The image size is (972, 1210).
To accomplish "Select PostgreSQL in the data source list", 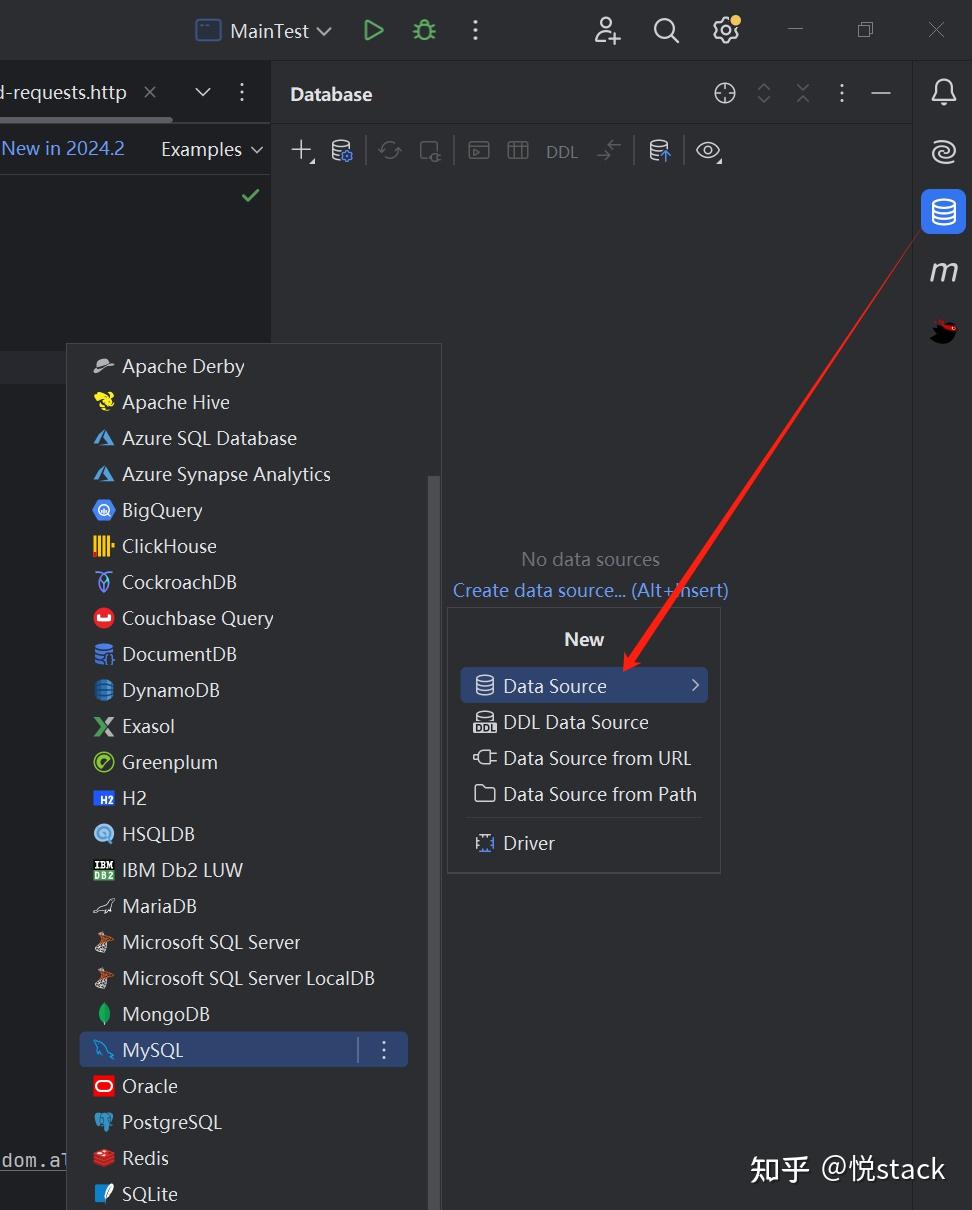I will 171,1121.
